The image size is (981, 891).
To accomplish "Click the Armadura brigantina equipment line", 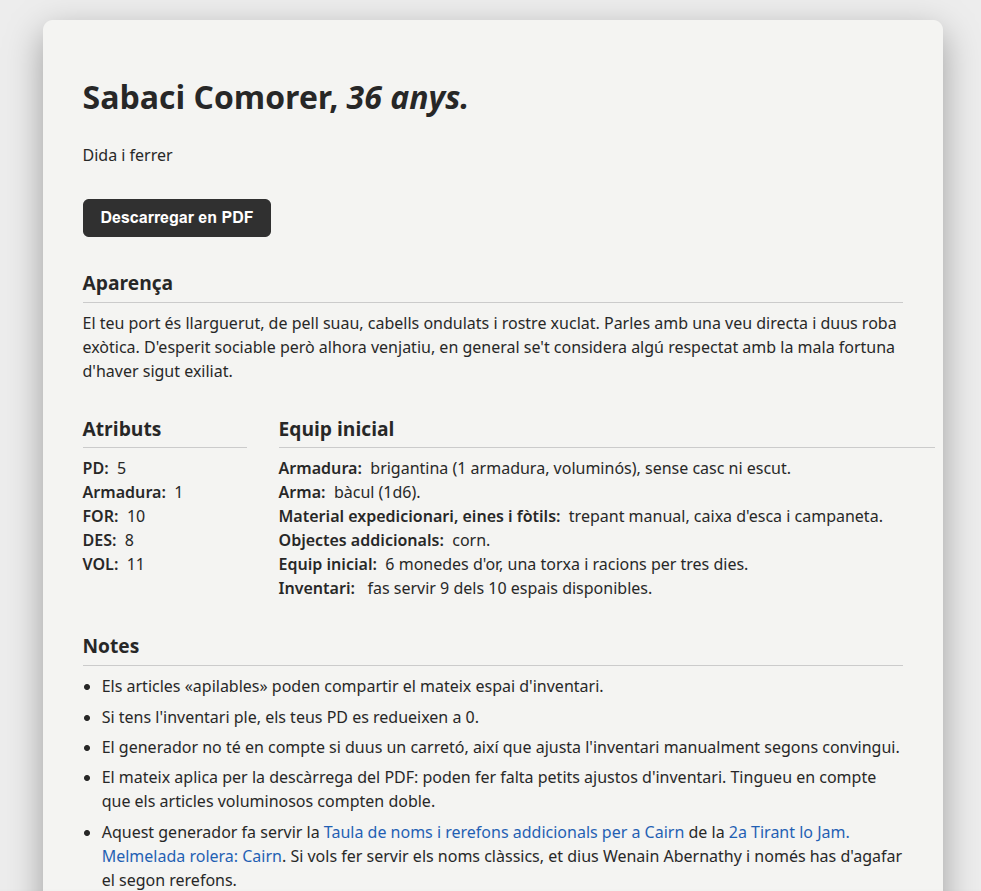I will click(x=534, y=468).
